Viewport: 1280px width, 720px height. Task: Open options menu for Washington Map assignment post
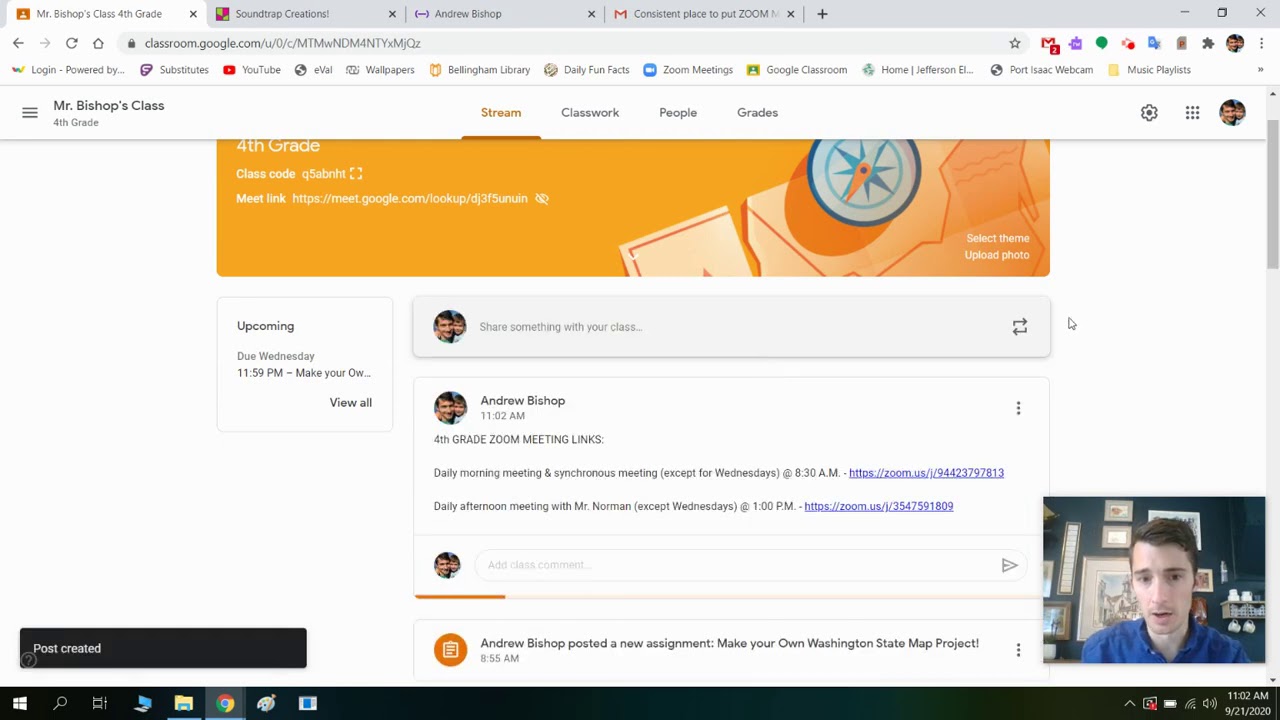[x=1018, y=650]
